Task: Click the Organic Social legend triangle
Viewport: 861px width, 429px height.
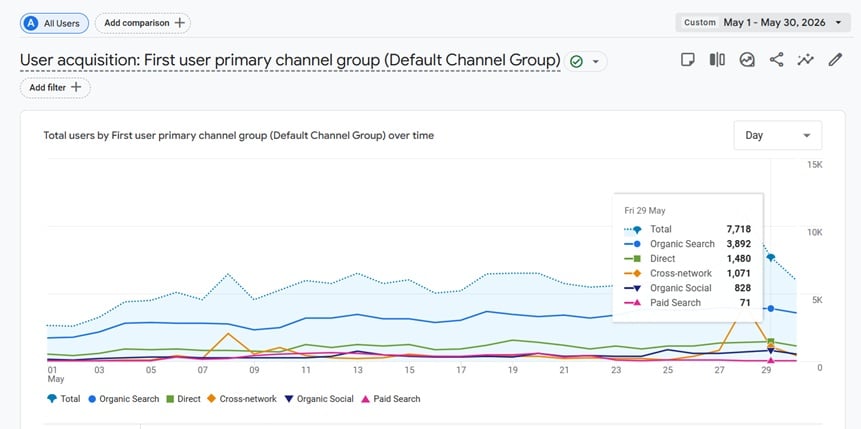Action: [289, 399]
